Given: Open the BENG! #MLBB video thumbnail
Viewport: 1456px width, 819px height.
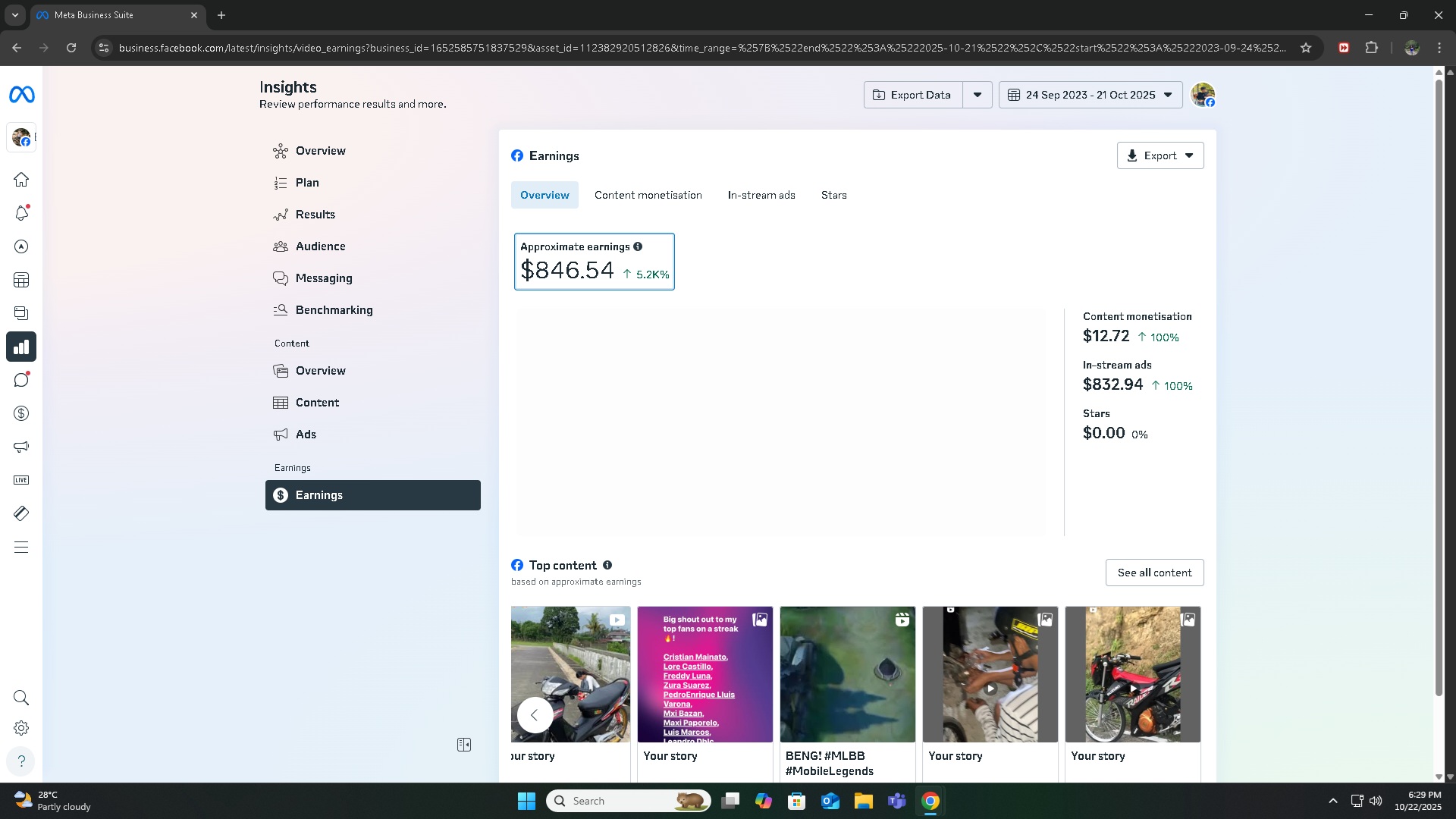Looking at the screenshot, I should pos(847,674).
